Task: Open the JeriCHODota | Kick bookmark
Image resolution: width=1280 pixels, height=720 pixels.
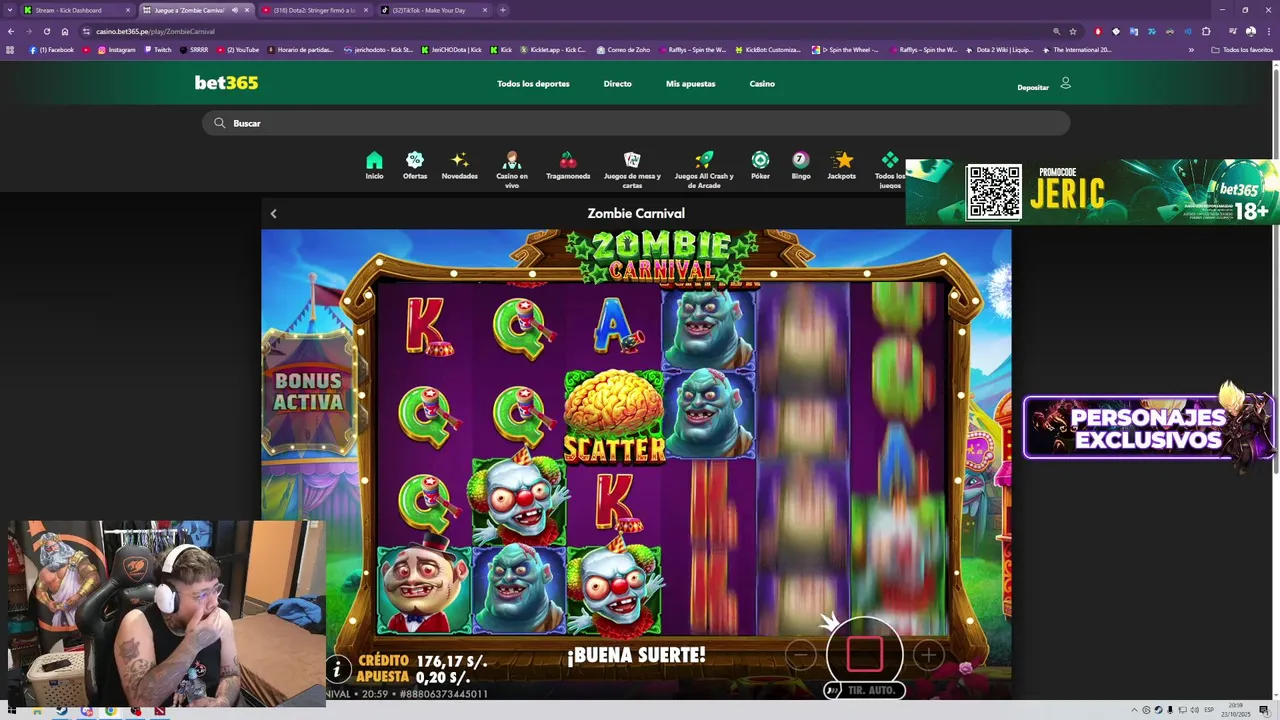Action: (451, 49)
